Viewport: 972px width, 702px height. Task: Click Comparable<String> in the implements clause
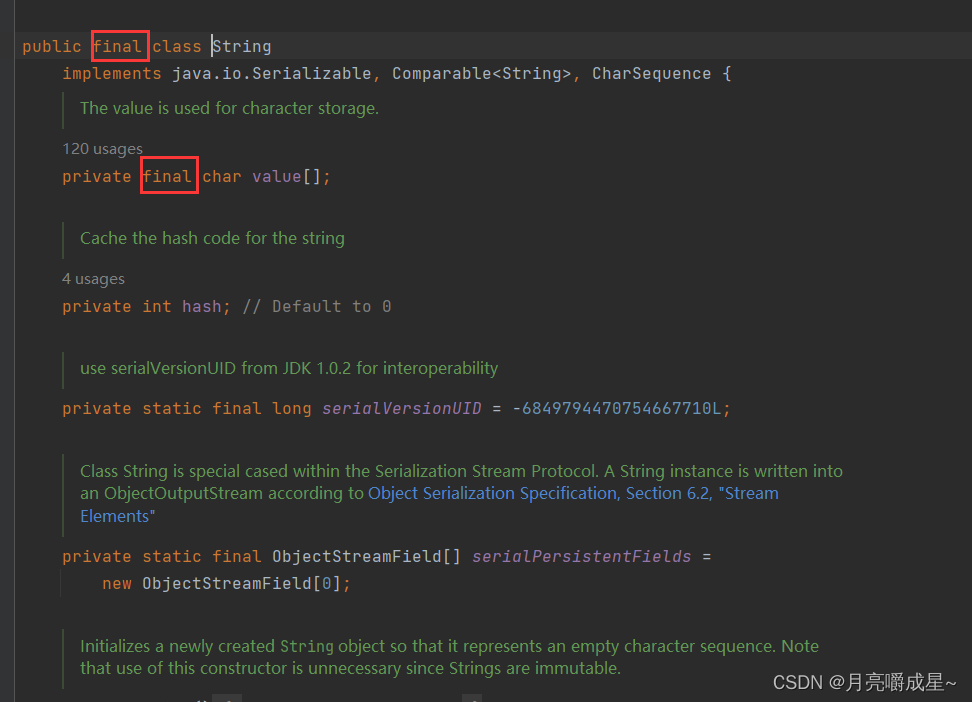pyautogui.click(x=482, y=74)
